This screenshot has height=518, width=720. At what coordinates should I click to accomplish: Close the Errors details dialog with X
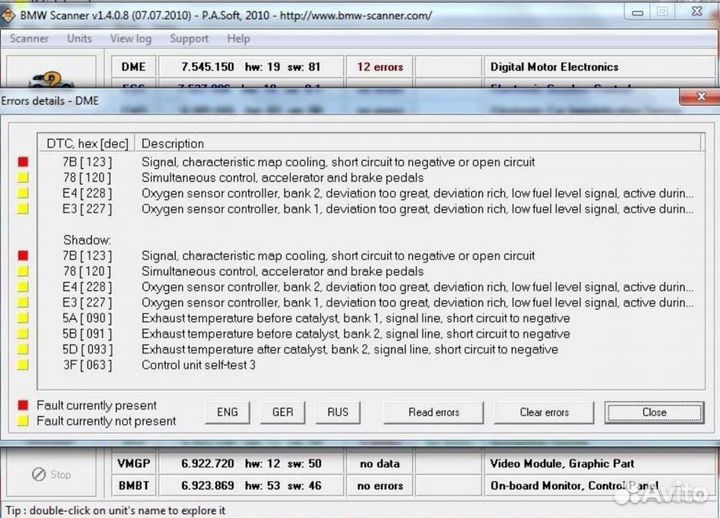pyautogui.click(x=701, y=96)
